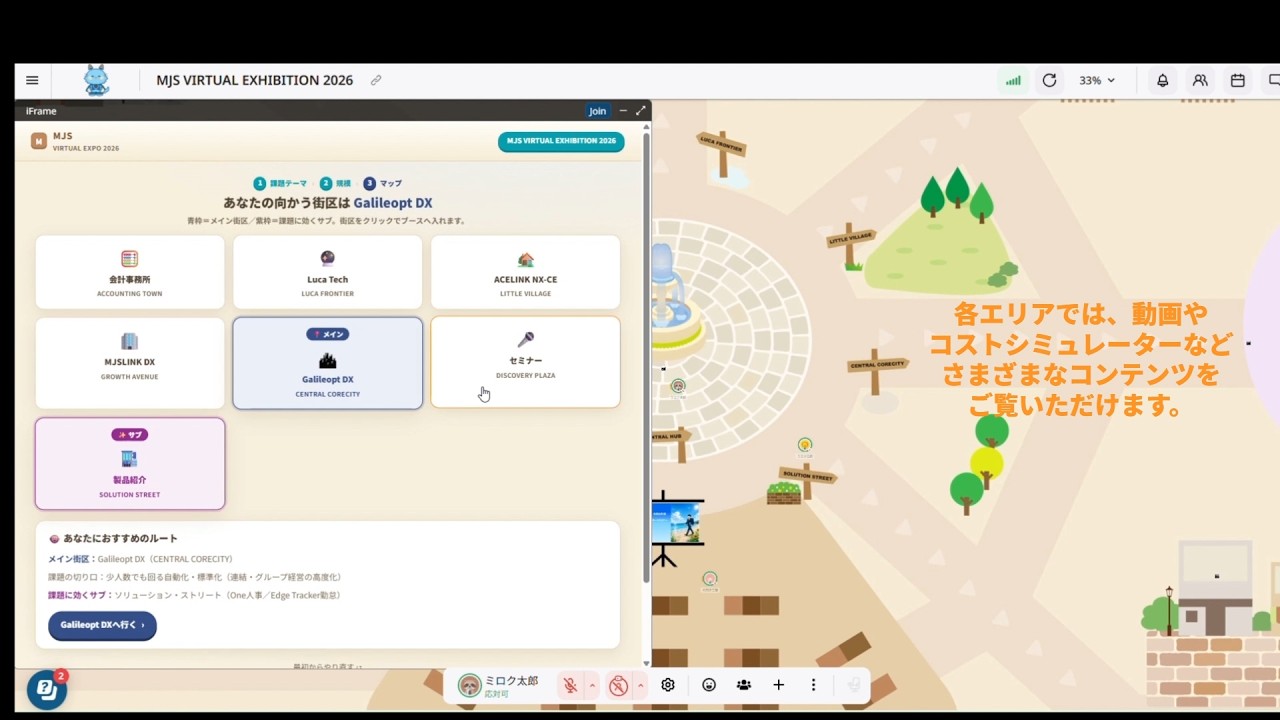
Task: Click the MJS logo badge in iFrame
Action: pos(39,141)
